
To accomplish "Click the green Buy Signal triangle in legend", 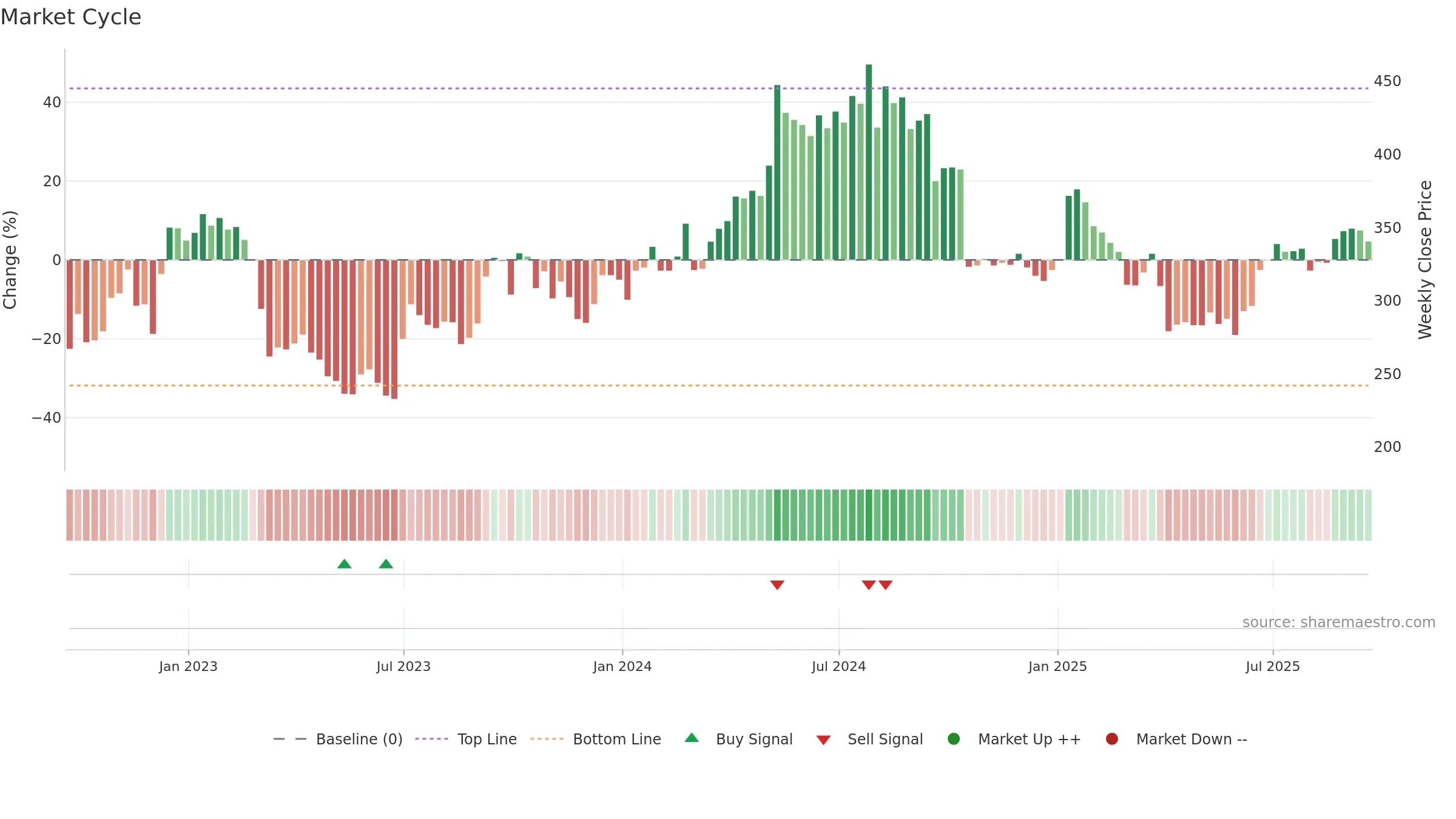I will point(692,738).
